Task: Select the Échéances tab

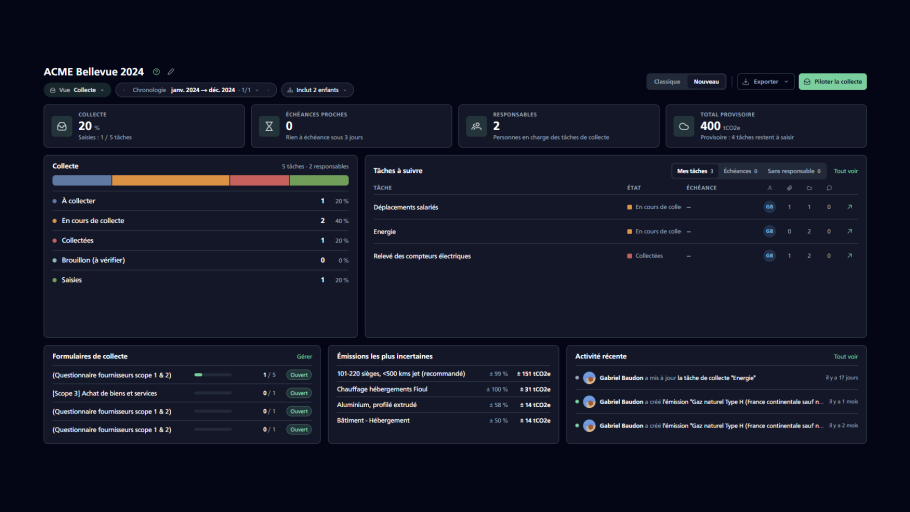Action: point(740,171)
